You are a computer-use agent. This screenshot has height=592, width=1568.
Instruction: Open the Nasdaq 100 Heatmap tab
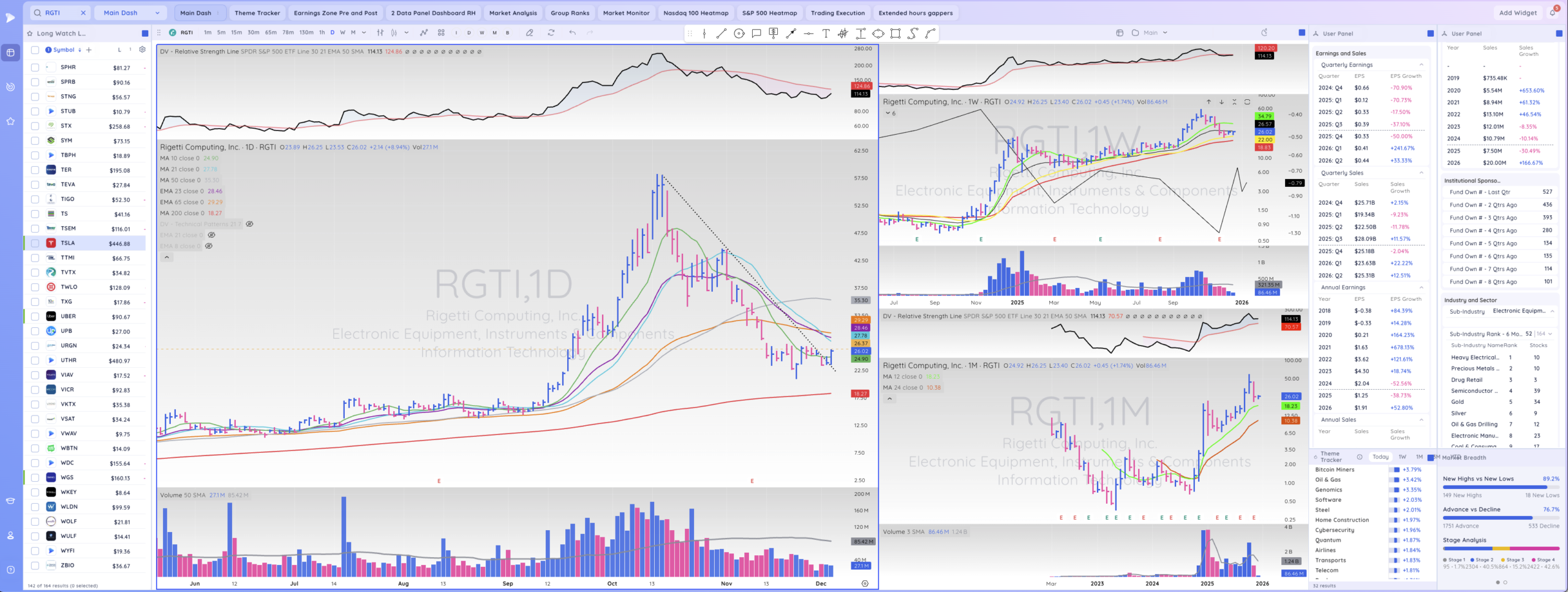(x=696, y=13)
